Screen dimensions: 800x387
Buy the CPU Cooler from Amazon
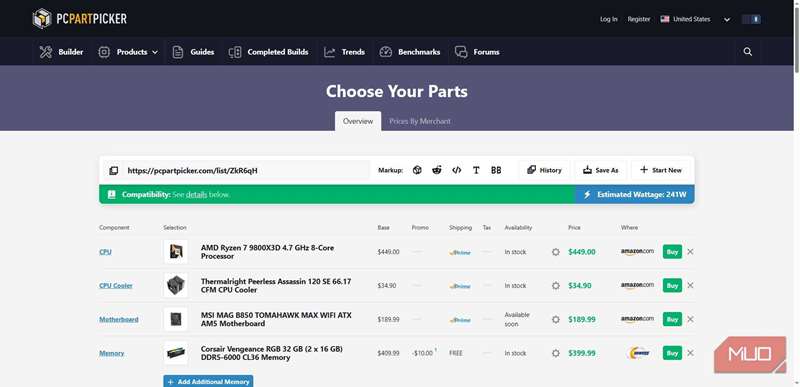[672, 286]
